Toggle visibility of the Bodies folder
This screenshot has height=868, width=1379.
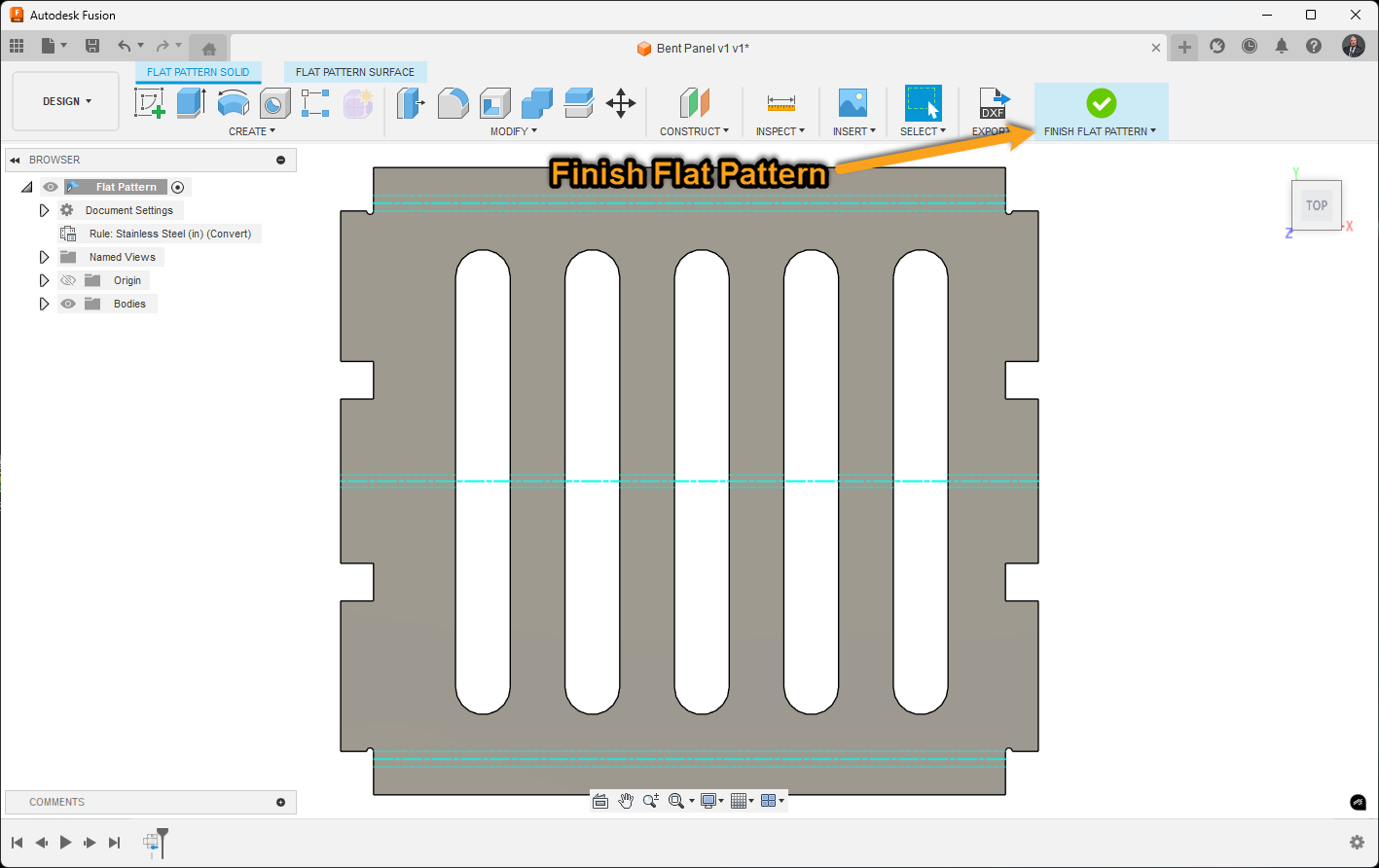click(x=67, y=304)
